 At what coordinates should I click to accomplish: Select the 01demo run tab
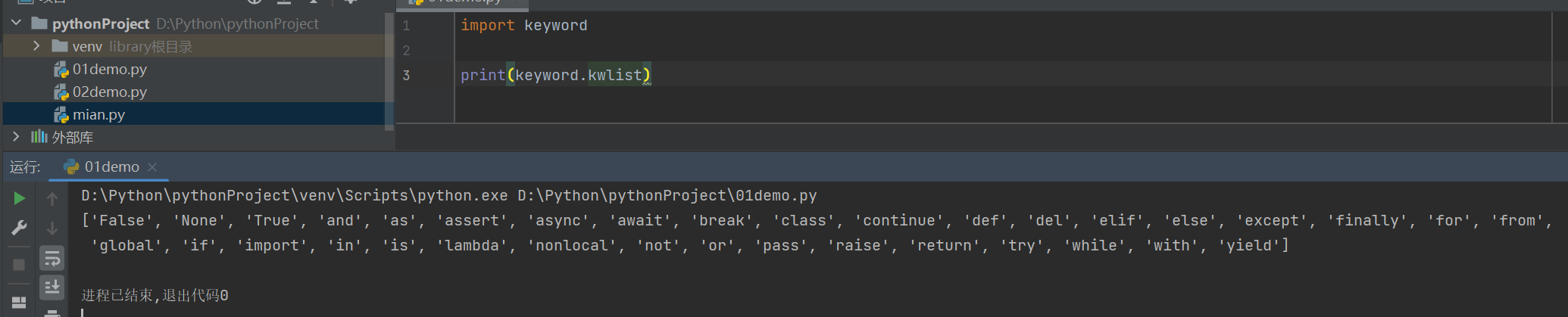(x=111, y=167)
